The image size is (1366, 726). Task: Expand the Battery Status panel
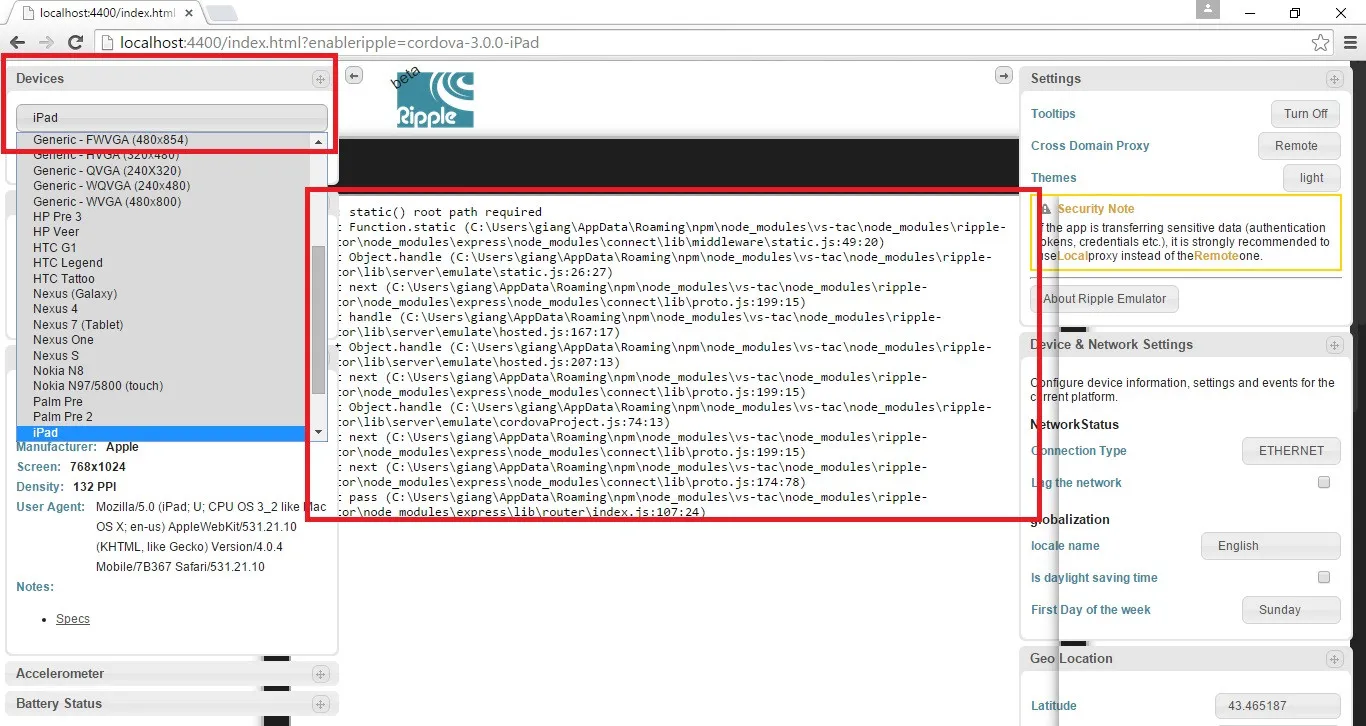pyautogui.click(x=172, y=704)
